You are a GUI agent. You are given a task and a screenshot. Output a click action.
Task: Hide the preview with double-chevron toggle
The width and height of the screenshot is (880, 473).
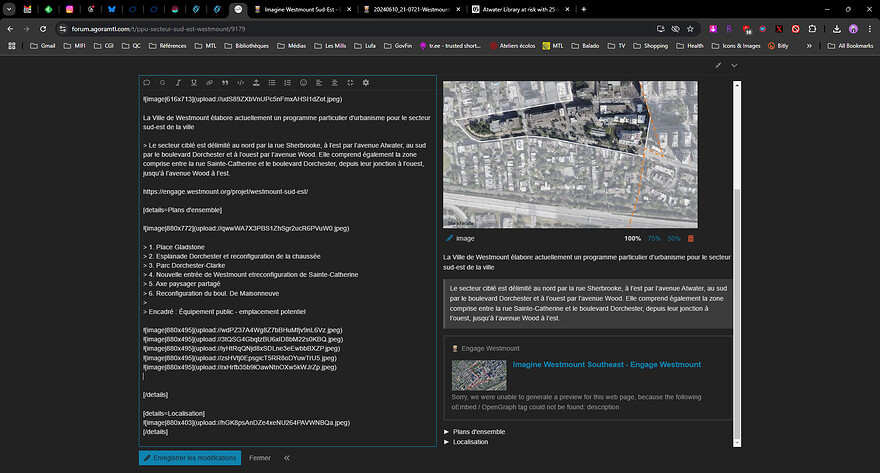(287, 458)
